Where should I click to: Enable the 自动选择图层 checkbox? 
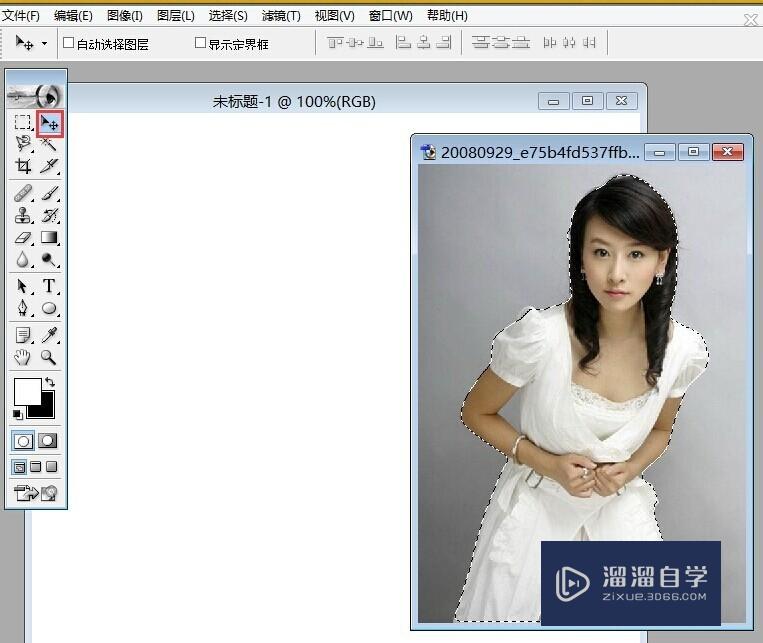pos(69,43)
